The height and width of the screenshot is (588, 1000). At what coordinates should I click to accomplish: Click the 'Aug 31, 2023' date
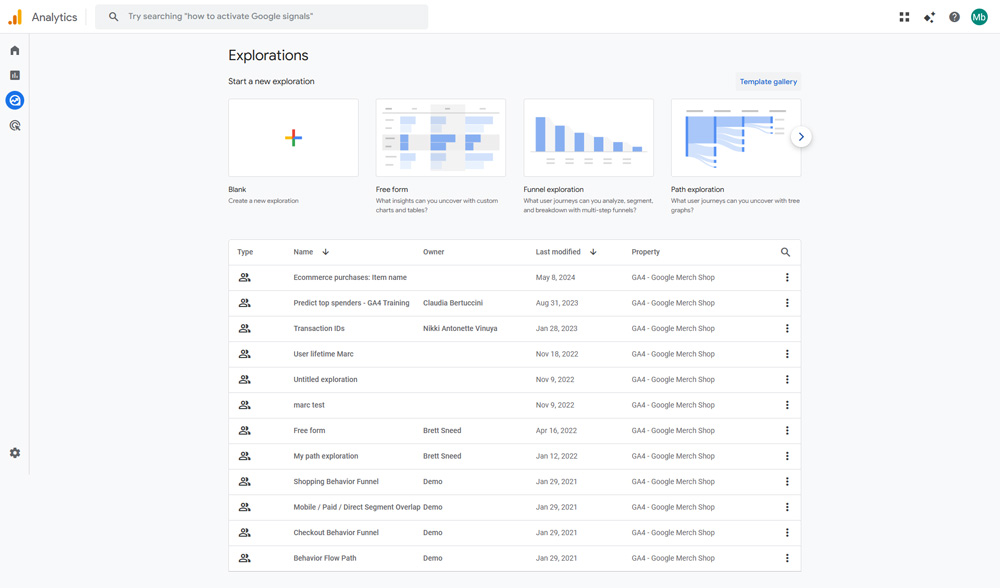[x=557, y=303]
